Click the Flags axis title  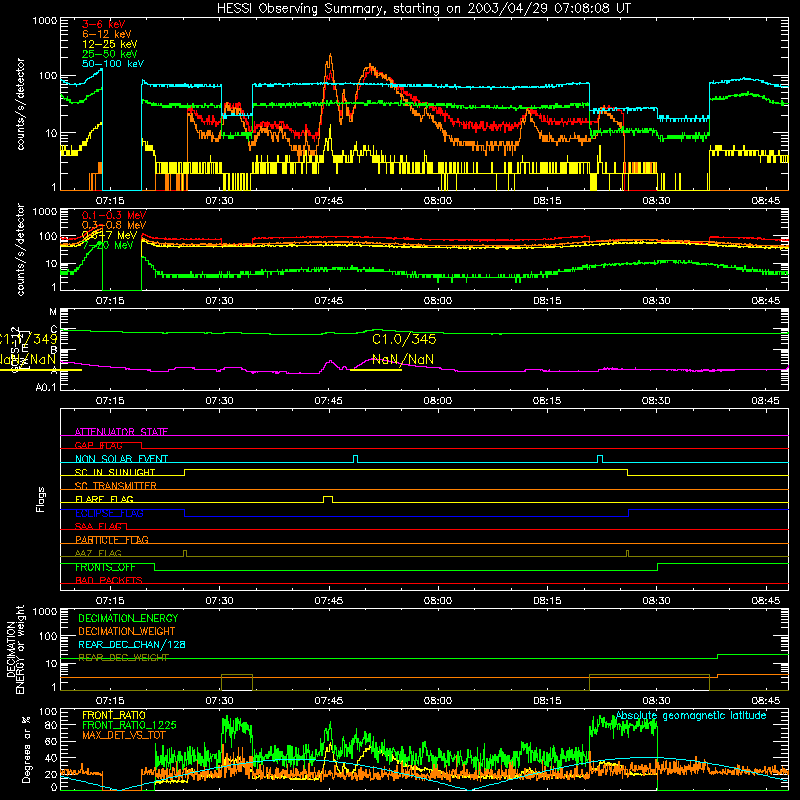tap(41, 499)
